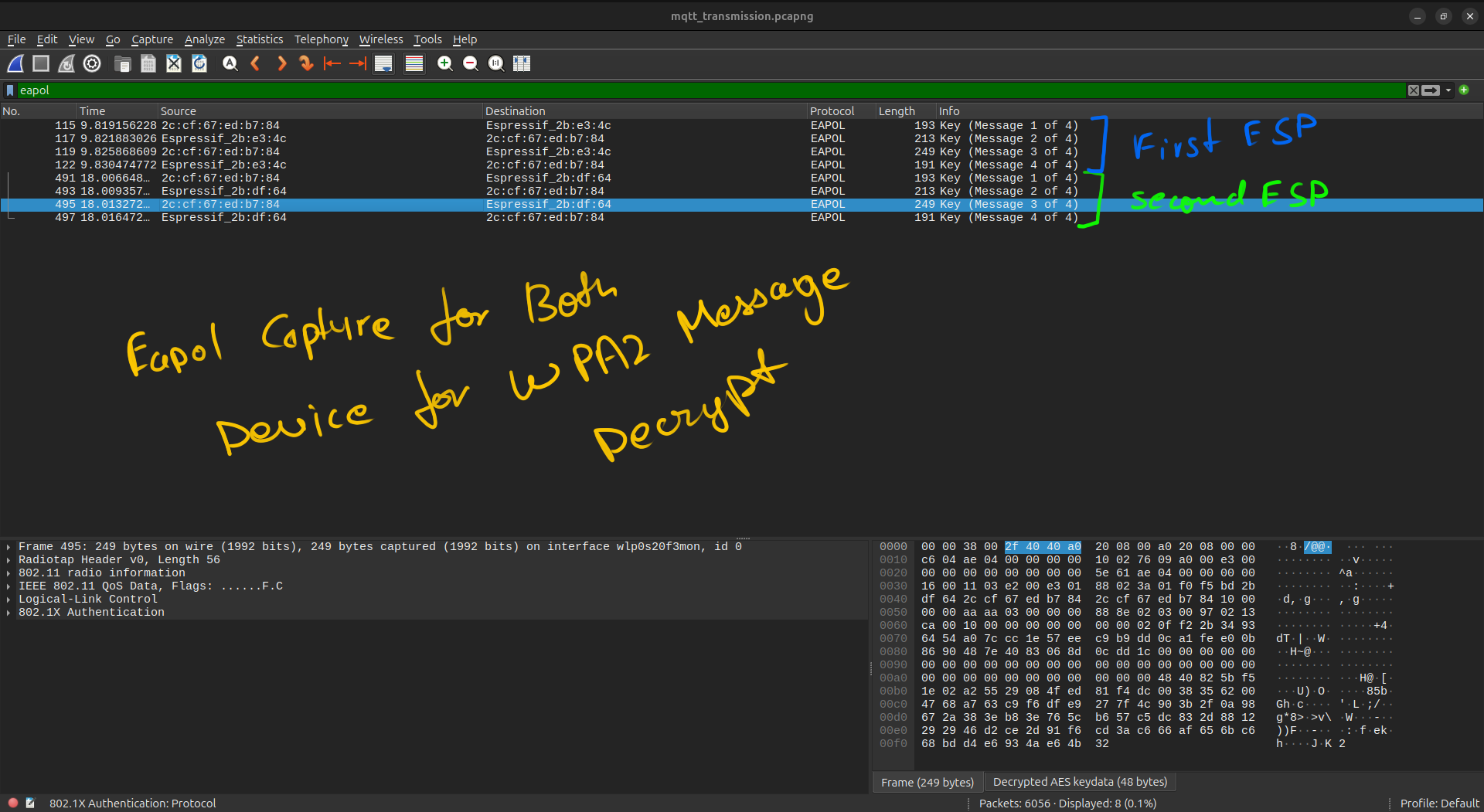This screenshot has width=1484, height=812.
Task: Sort by the Protocol column header
Action: [x=842, y=111]
